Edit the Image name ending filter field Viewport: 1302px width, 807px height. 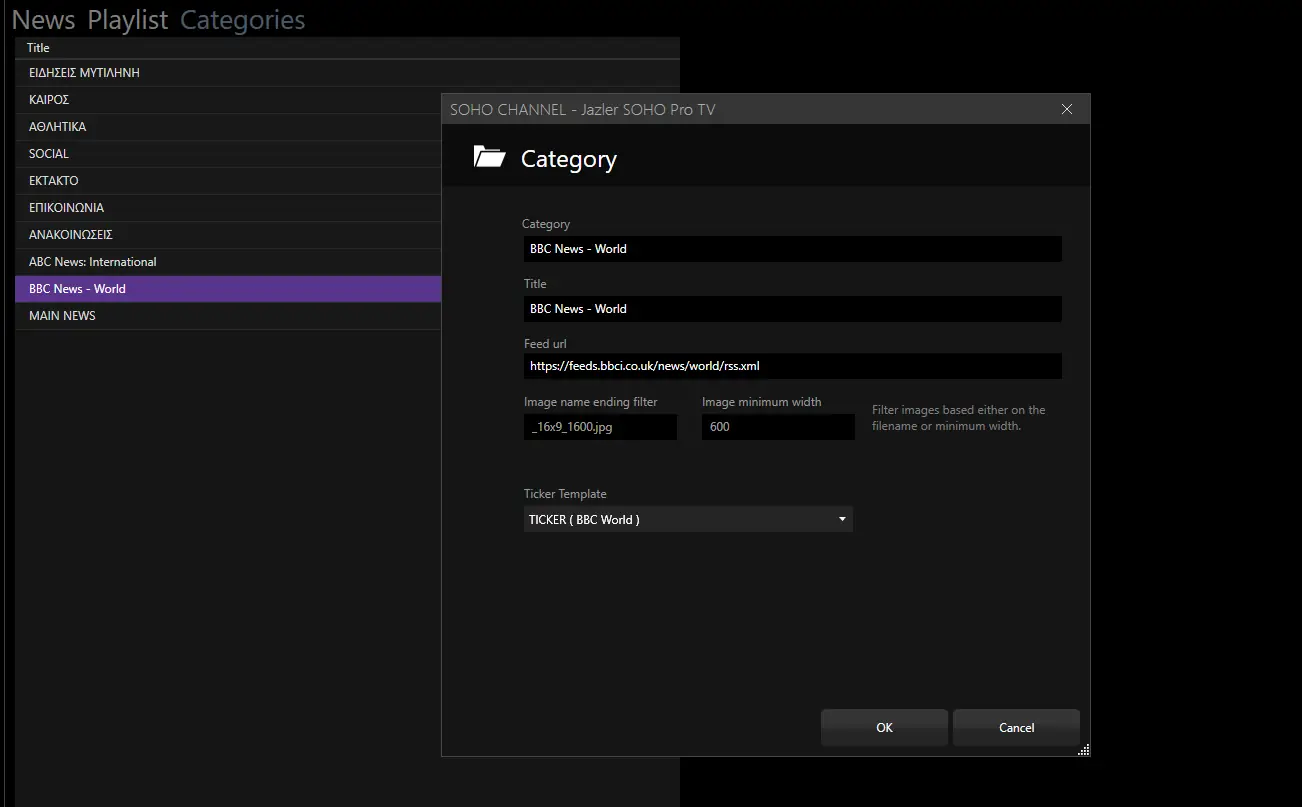click(x=600, y=427)
